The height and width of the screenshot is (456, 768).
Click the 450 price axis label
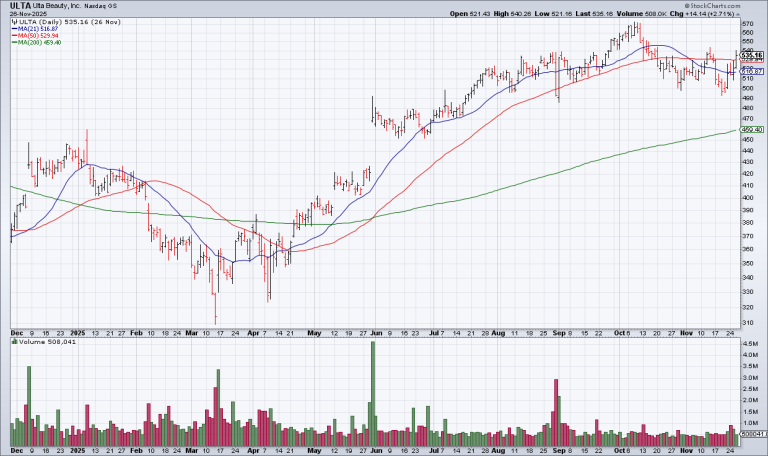pyautogui.click(x=748, y=140)
